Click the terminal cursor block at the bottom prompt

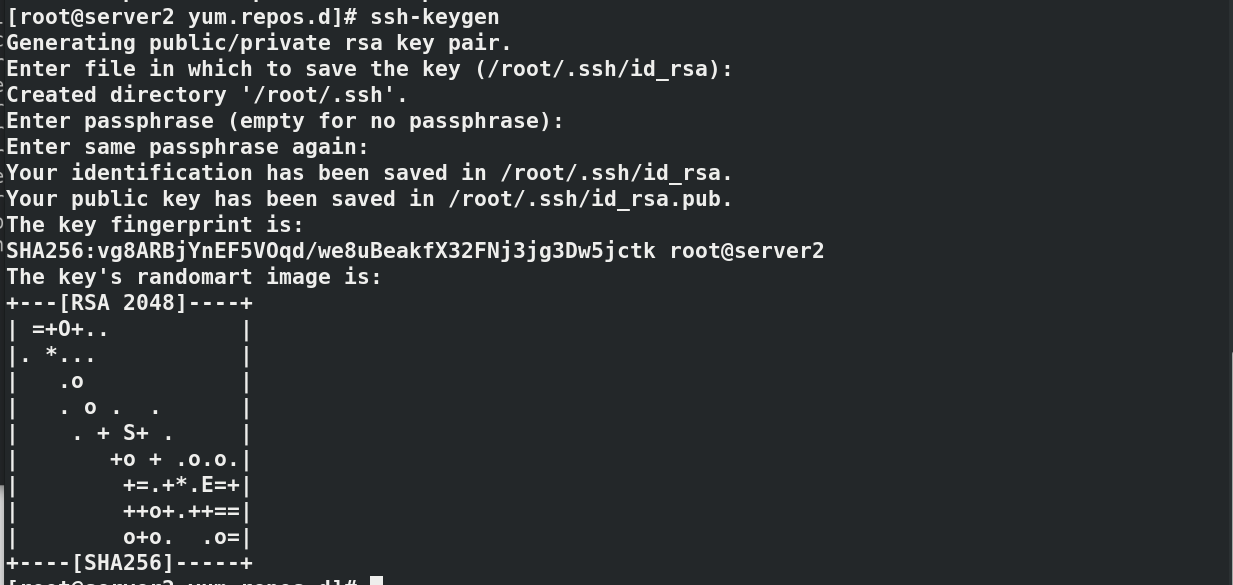coord(376,581)
